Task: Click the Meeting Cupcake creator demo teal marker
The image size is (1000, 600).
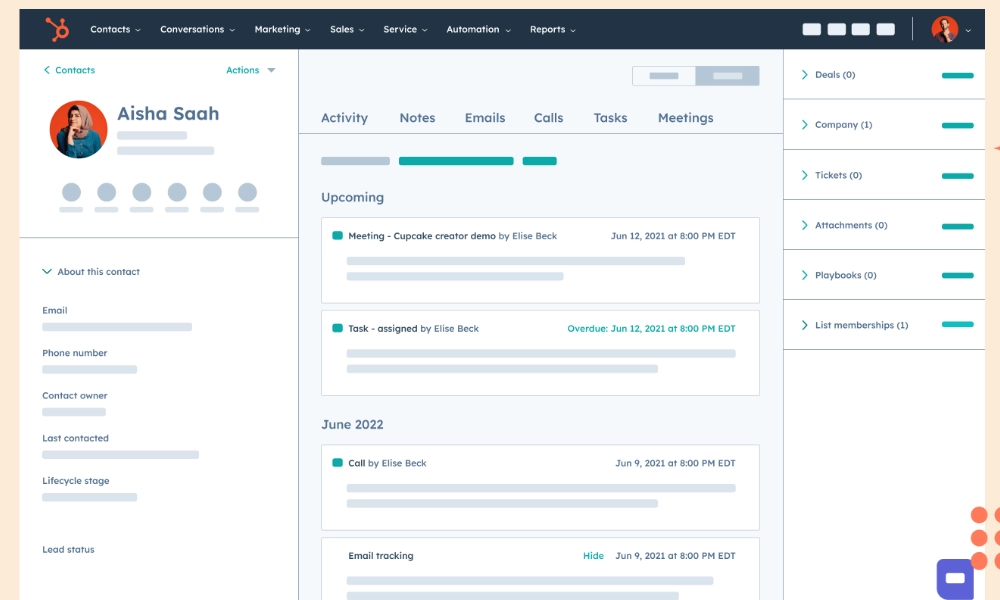Action: click(337, 236)
